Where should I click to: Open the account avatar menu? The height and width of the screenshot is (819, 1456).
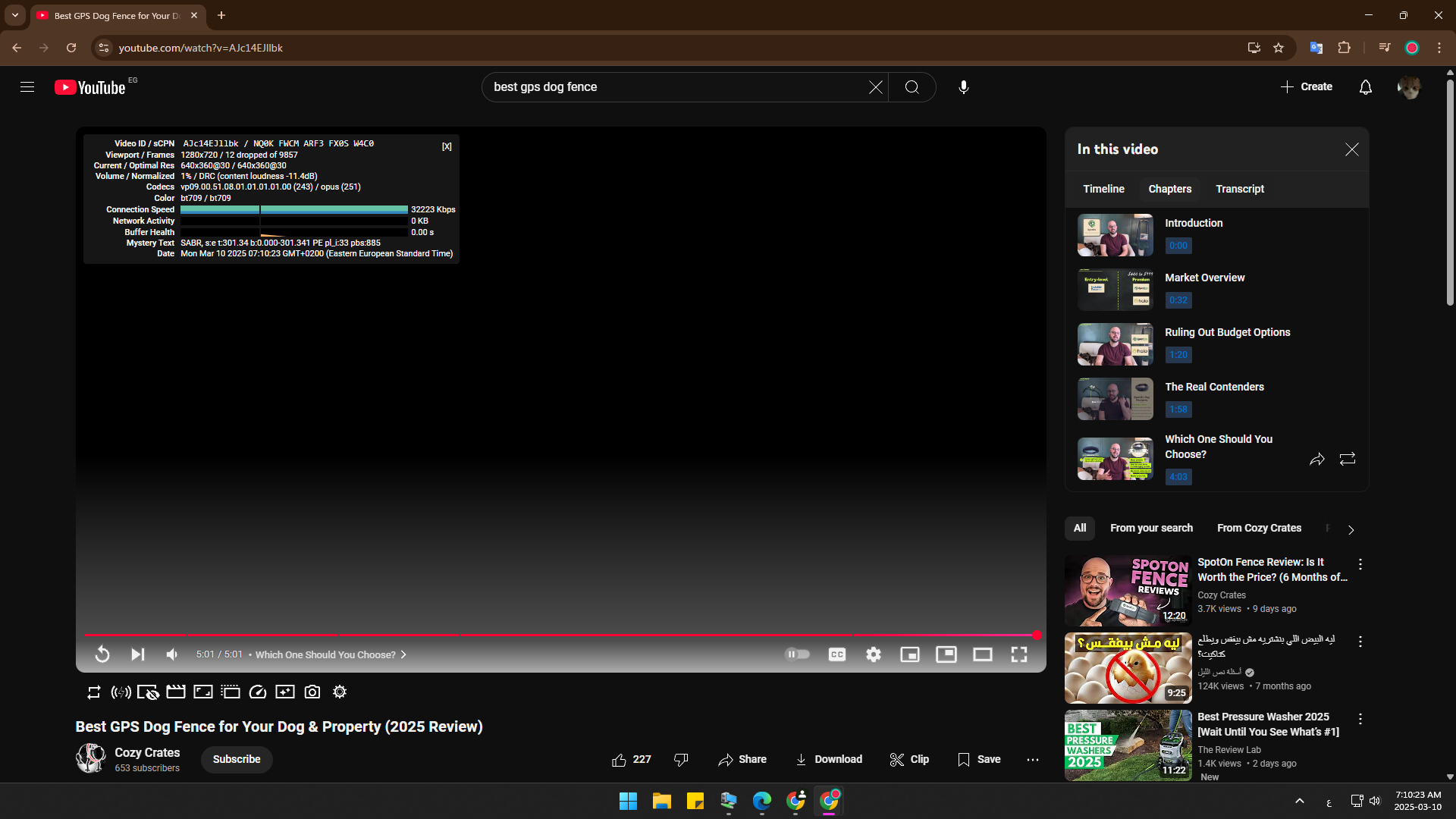(1409, 87)
